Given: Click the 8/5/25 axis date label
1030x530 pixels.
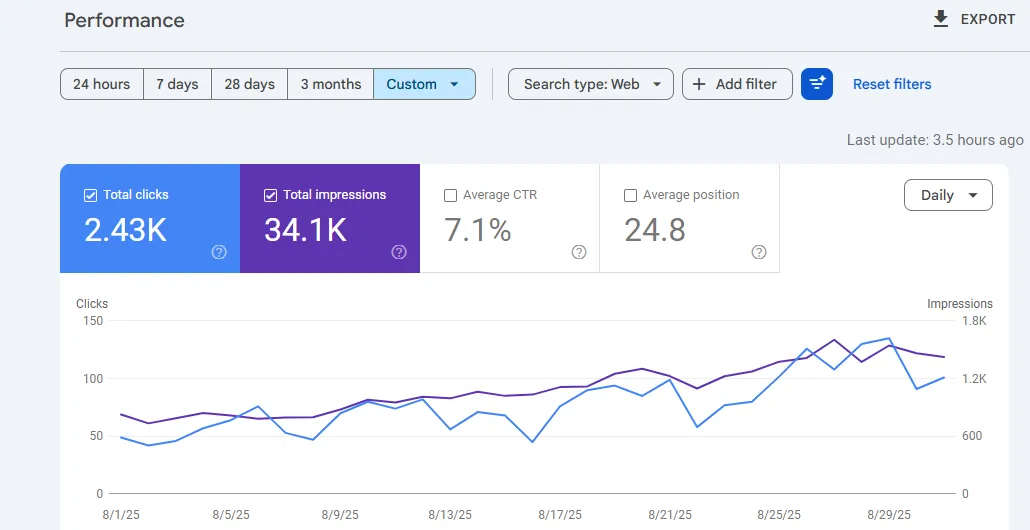Looking at the screenshot, I should tap(232, 514).
